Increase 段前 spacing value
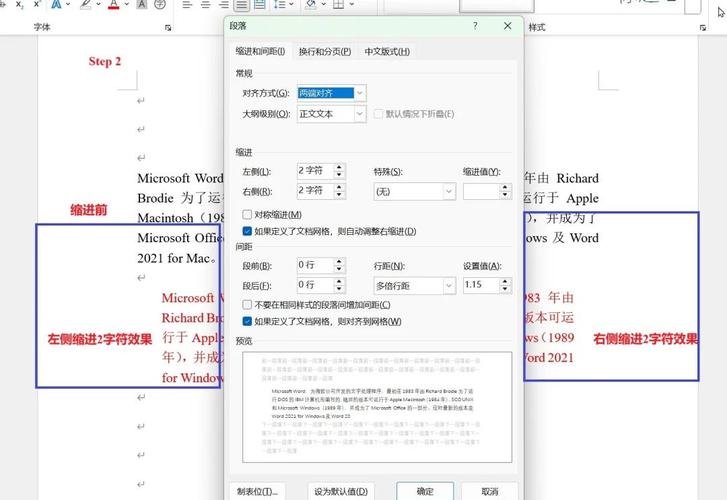The image size is (727, 500). click(x=339, y=261)
